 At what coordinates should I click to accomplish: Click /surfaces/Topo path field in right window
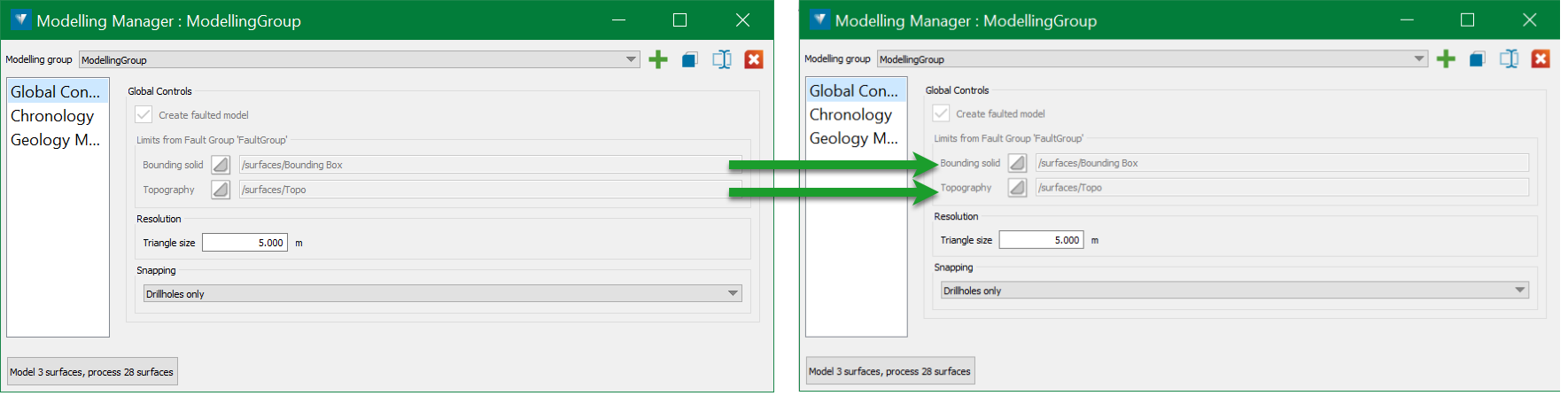pos(1281,188)
